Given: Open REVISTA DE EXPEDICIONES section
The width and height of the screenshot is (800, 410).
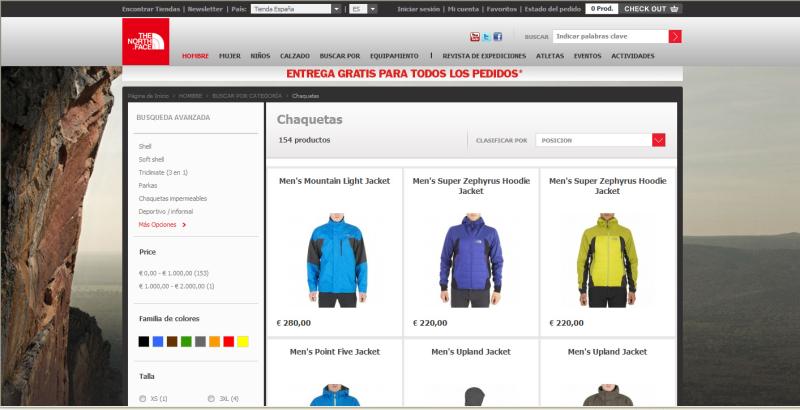Looking at the screenshot, I should tap(484, 56).
